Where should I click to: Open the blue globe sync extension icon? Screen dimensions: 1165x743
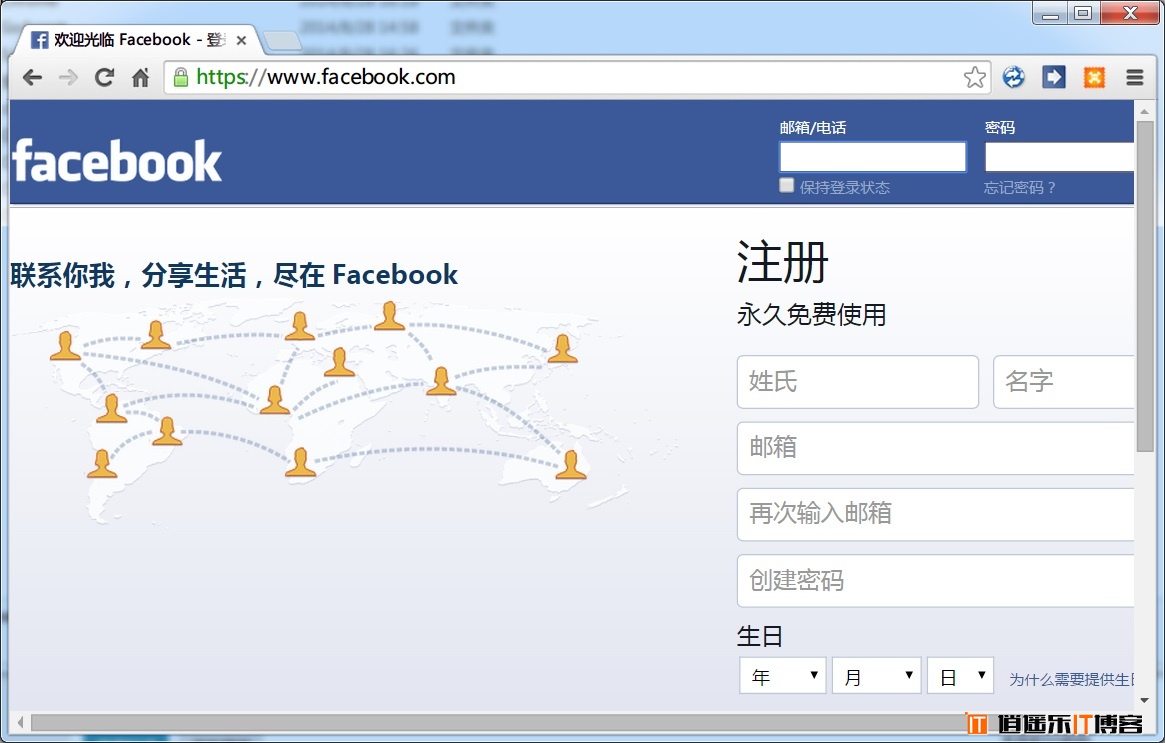pos(1013,77)
